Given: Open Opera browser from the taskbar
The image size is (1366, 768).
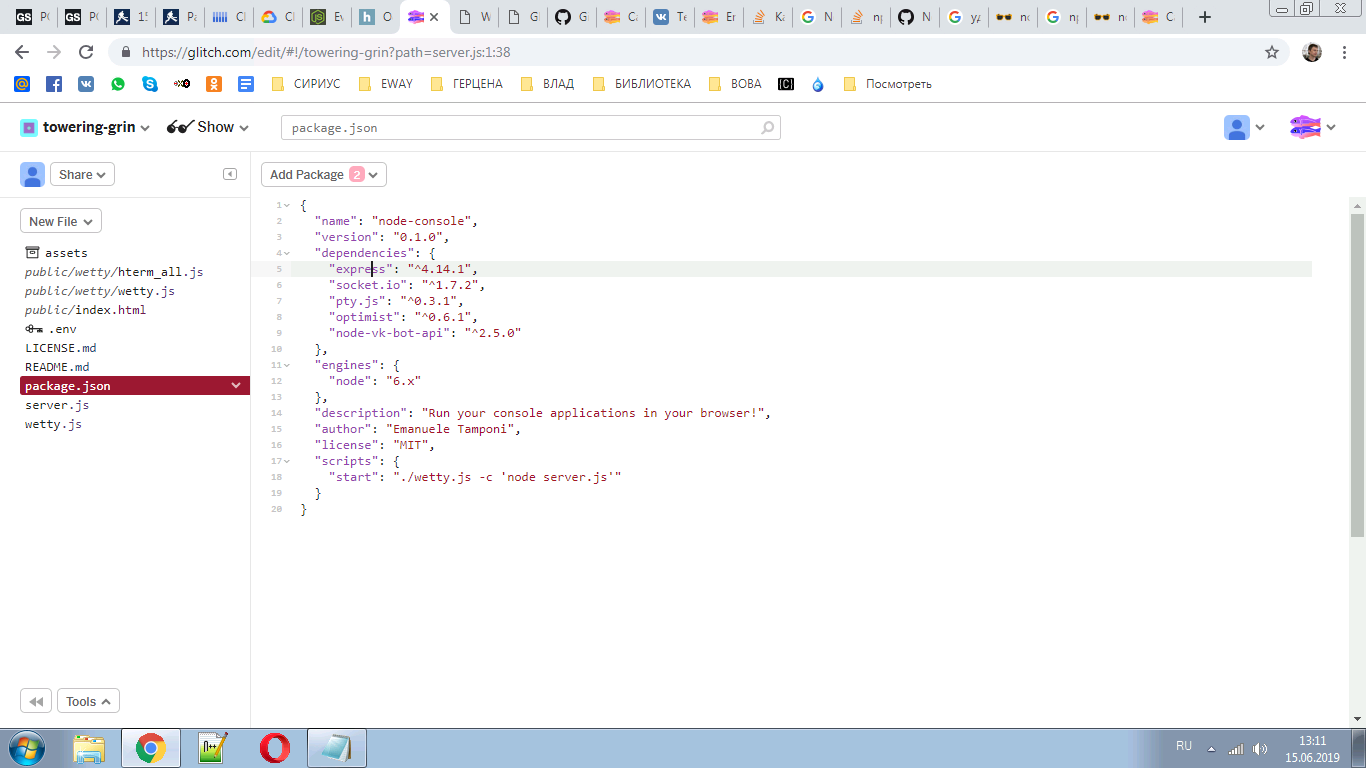Looking at the screenshot, I should pos(275,747).
